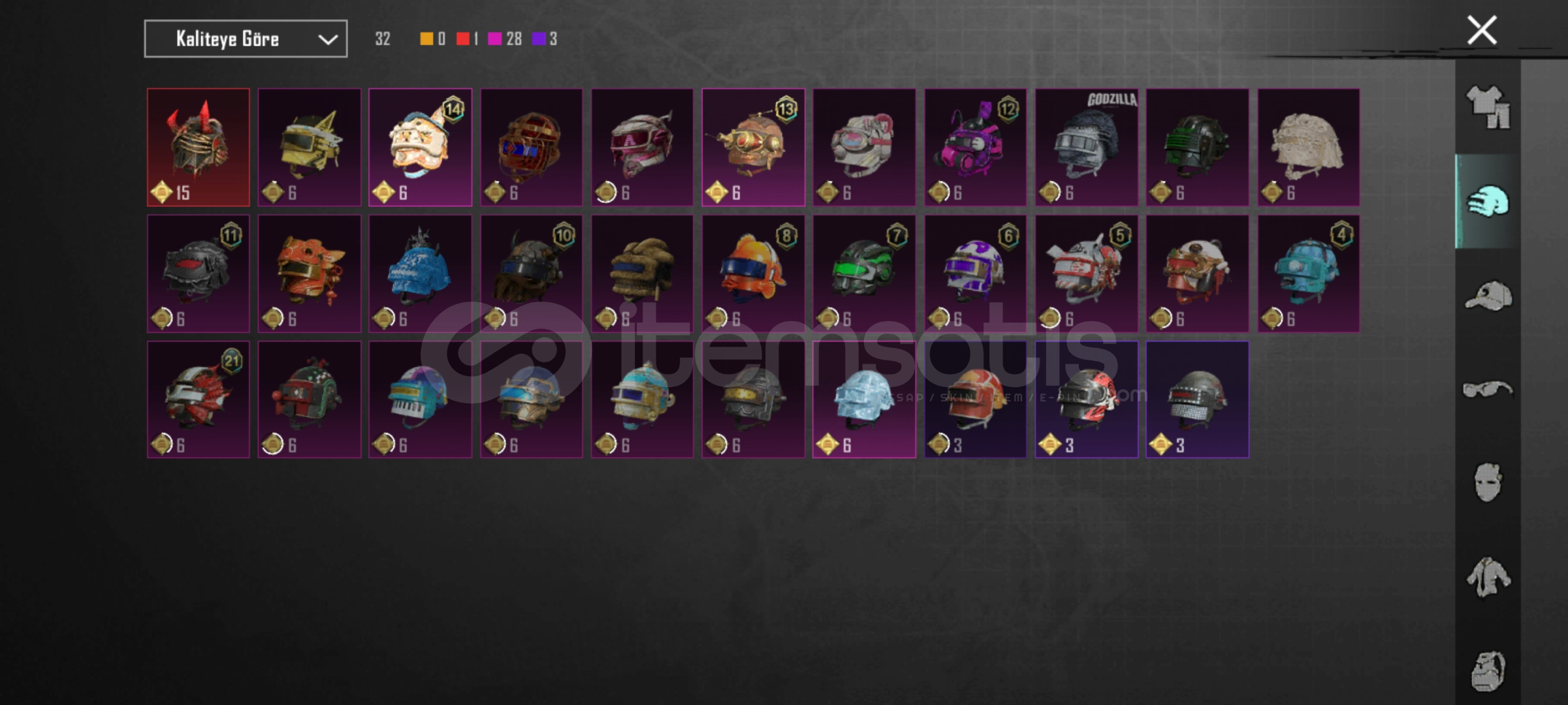Select the Godzilla helmet skin
The image size is (1568, 705).
pos(1087,148)
